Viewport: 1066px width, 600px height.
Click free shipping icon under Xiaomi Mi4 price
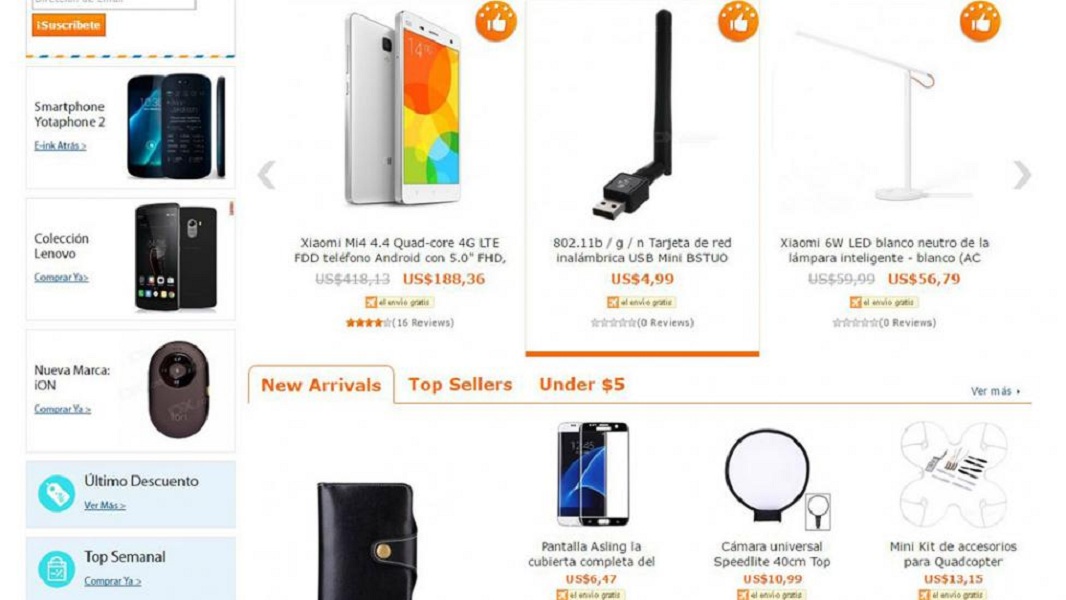coord(371,302)
